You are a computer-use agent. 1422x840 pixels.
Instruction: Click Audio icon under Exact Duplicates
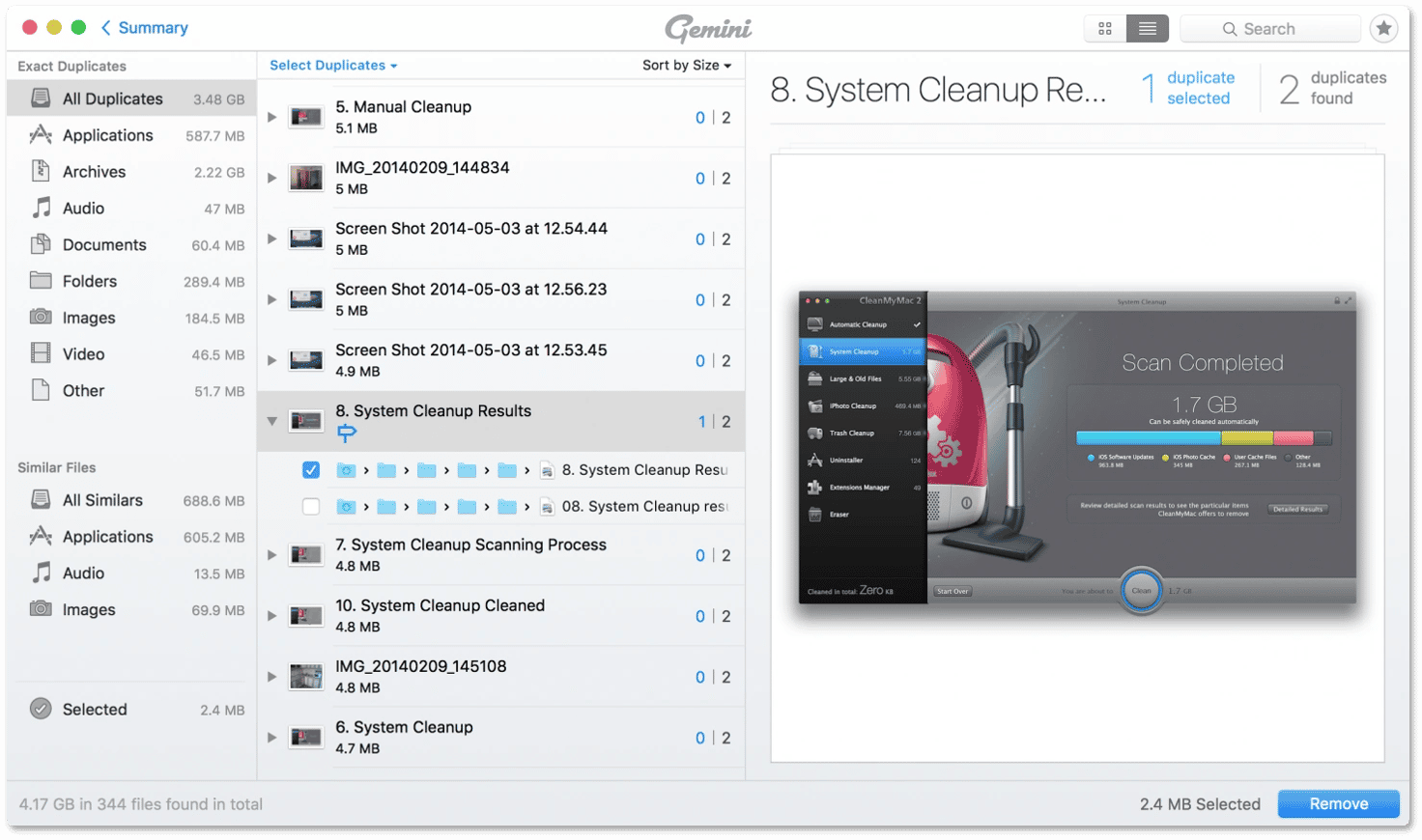[41, 208]
